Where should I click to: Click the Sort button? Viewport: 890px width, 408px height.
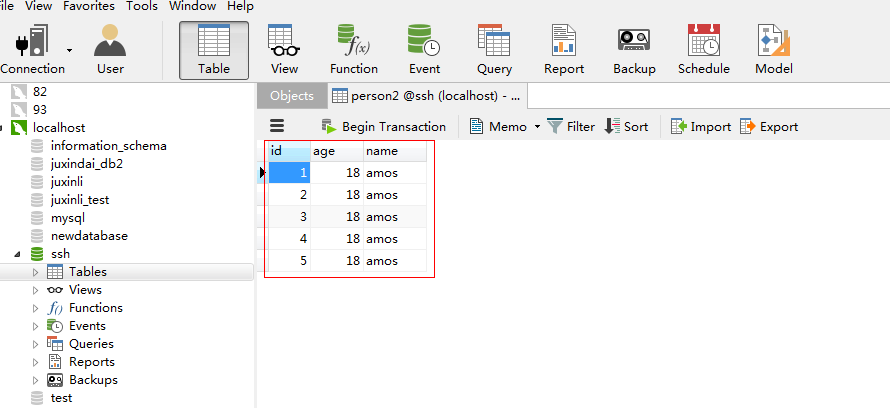click(627, 127)
